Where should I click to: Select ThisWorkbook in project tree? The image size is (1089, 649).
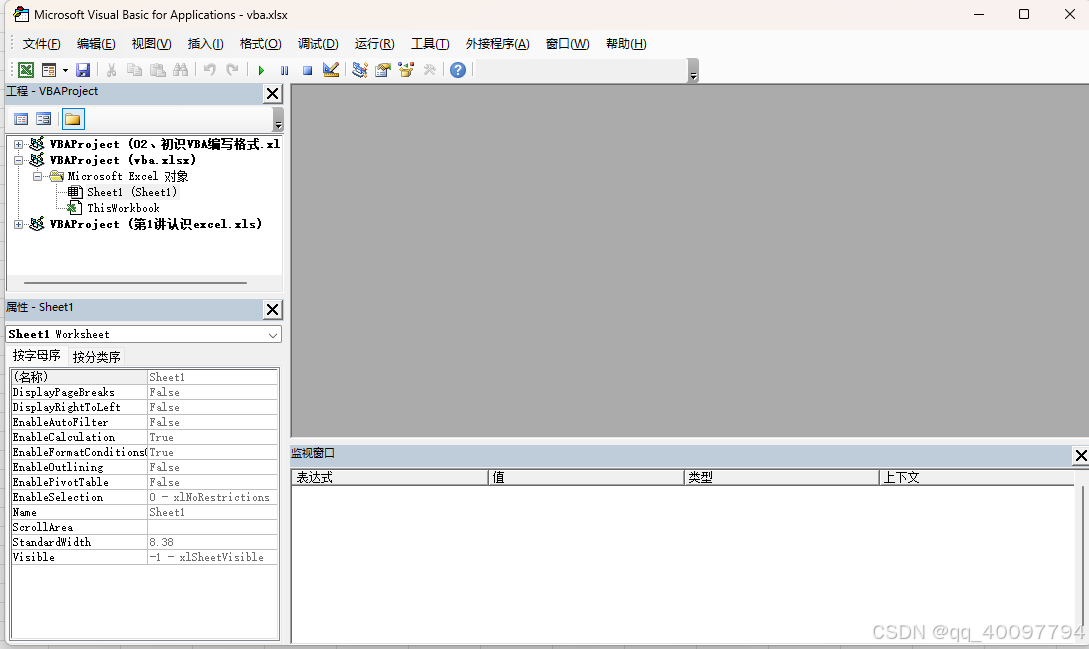[x=123, y=208]
